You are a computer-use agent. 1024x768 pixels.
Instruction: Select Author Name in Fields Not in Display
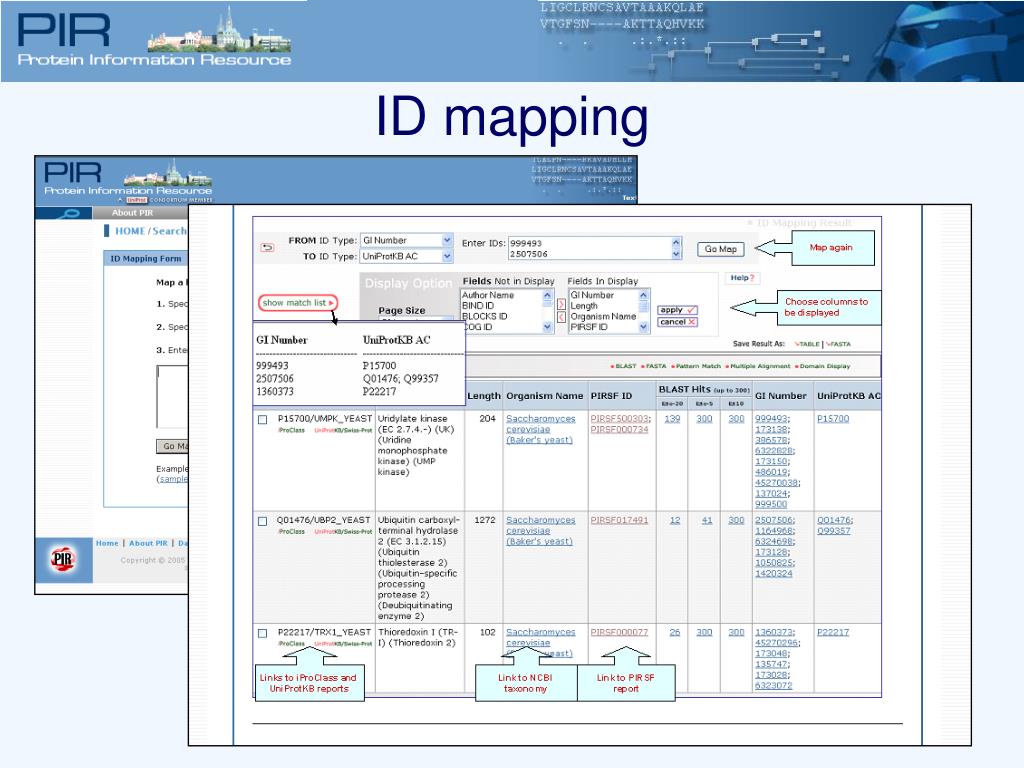click(x=488, y=295)
